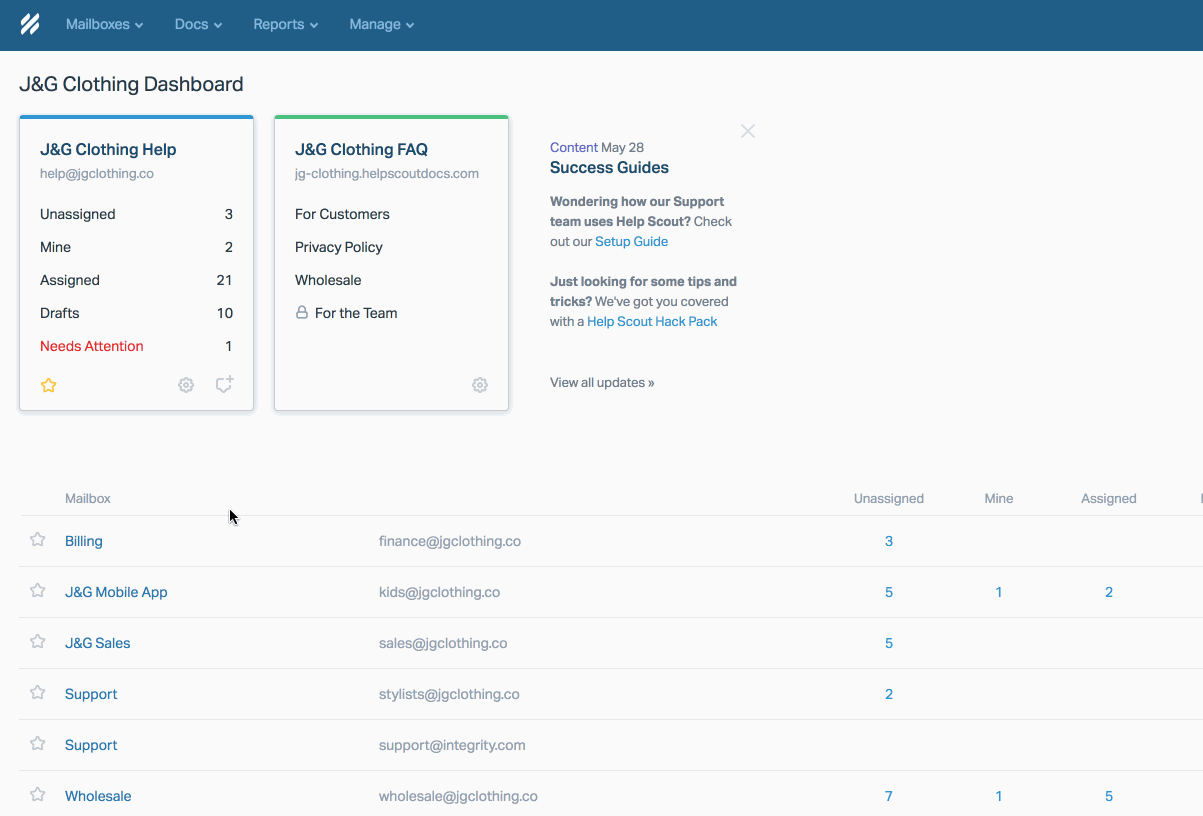This screenshot has width=1203, height=816.
Task: Open J&G Clothing FAQ settings gear
Action: 480,385
